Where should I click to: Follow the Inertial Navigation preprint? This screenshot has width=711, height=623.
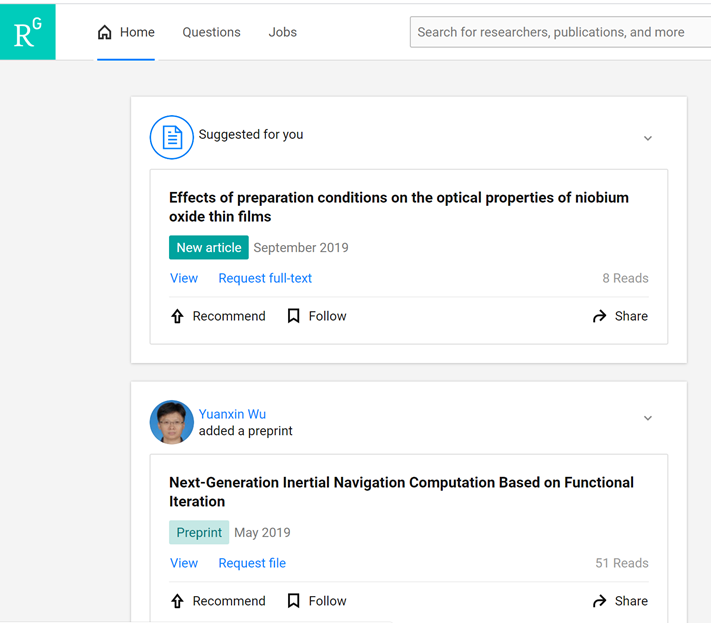tap(316, 601)
